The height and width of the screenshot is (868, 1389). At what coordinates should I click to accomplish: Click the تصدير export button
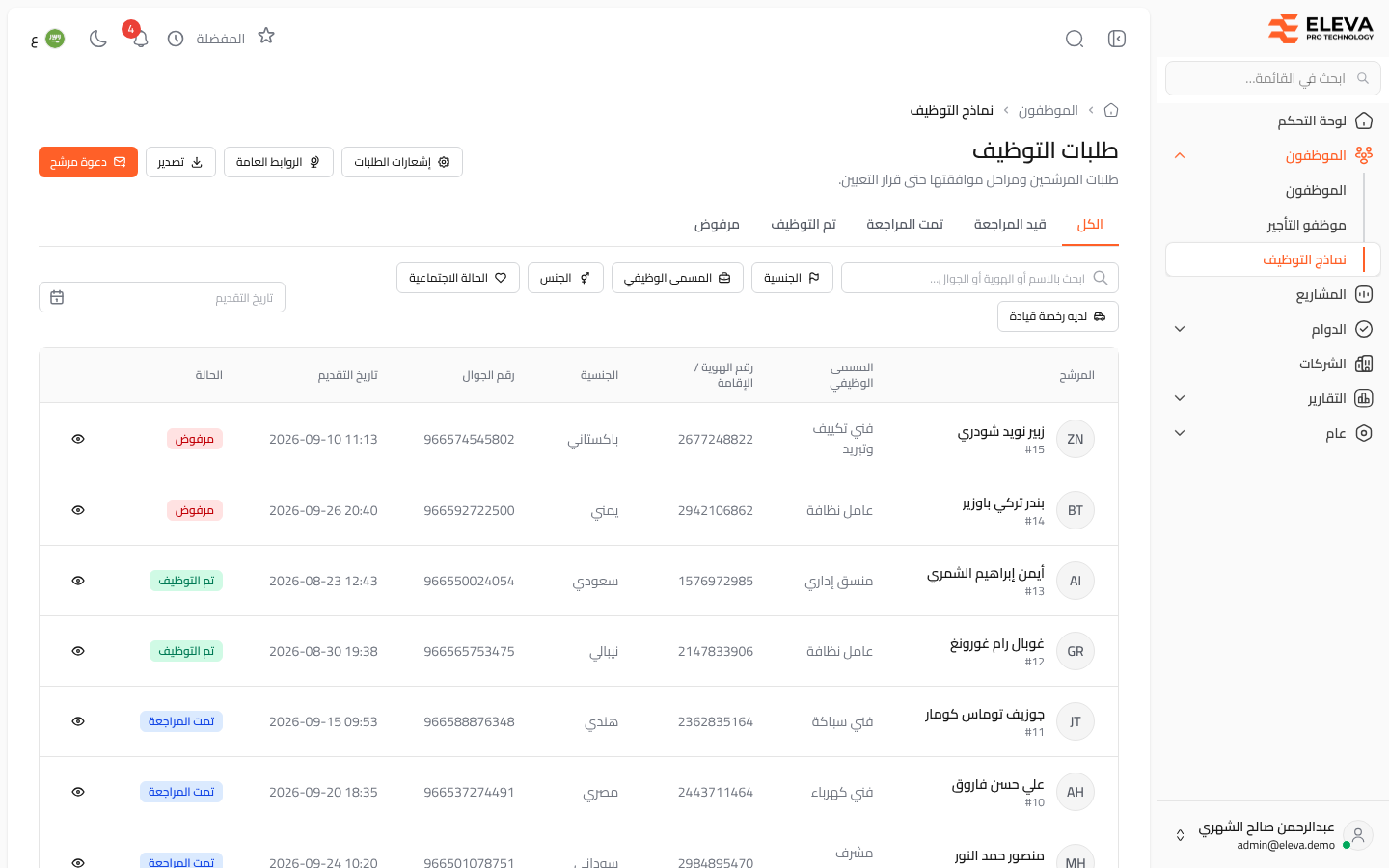click(180, 162)
